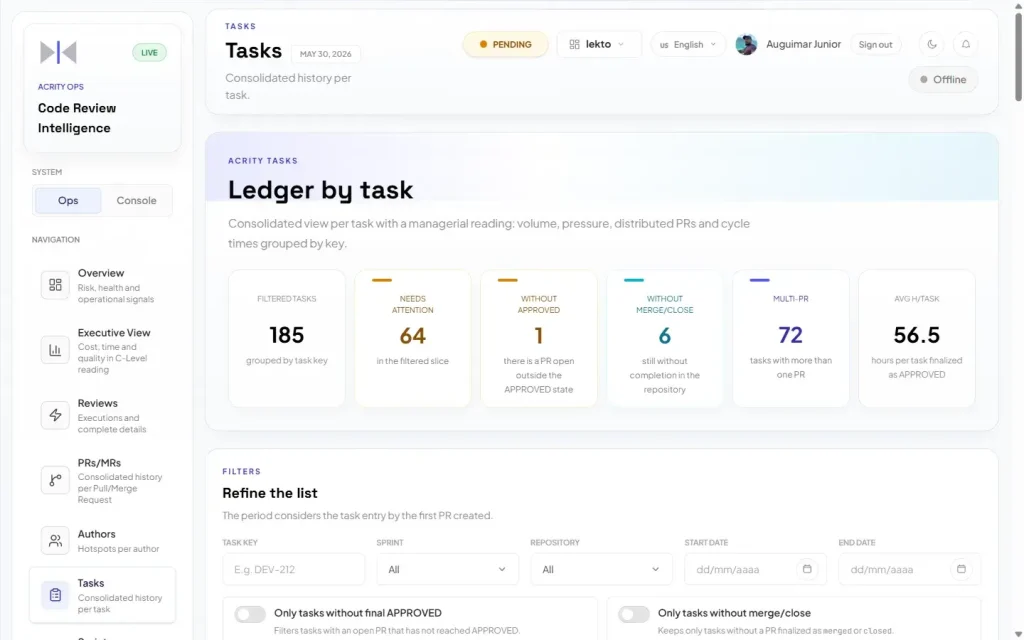The image size is (1024, 640).
Task: Expand the Sprint filter dropdown
Action: tap(447, 569)
